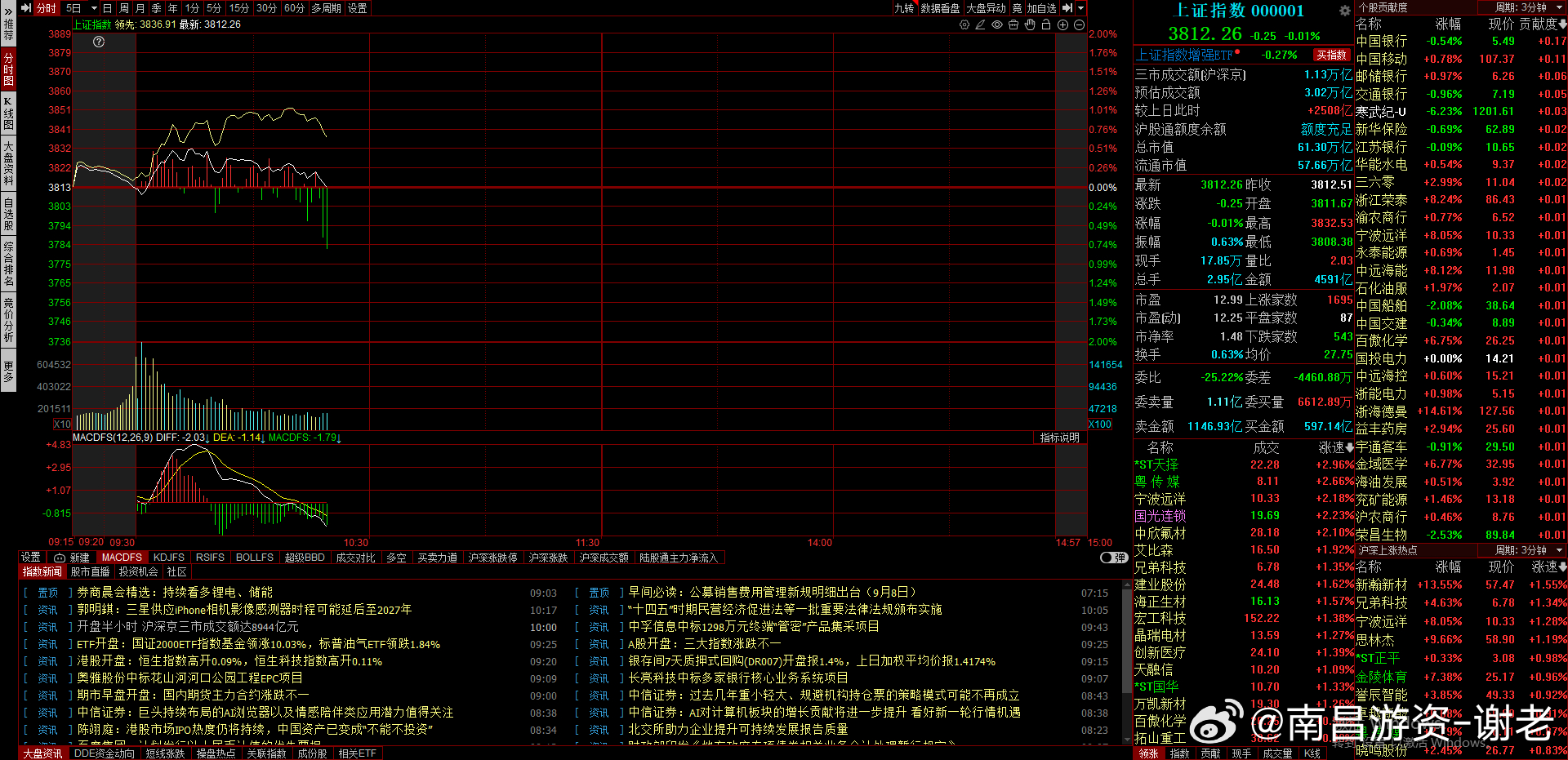
Task: Select the K线图 sidebar tab
Action: 8,113
